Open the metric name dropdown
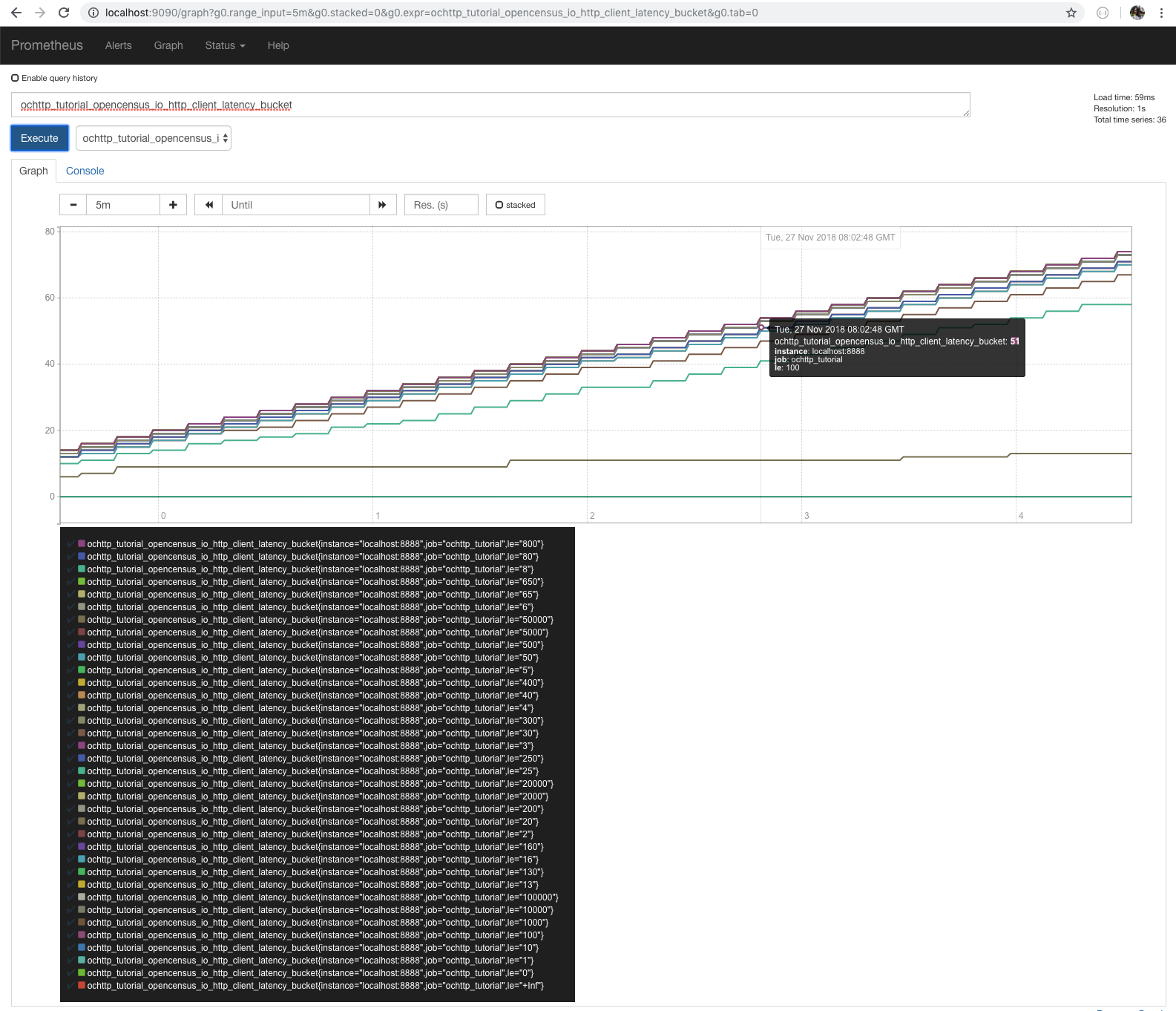 coord(154,138)
